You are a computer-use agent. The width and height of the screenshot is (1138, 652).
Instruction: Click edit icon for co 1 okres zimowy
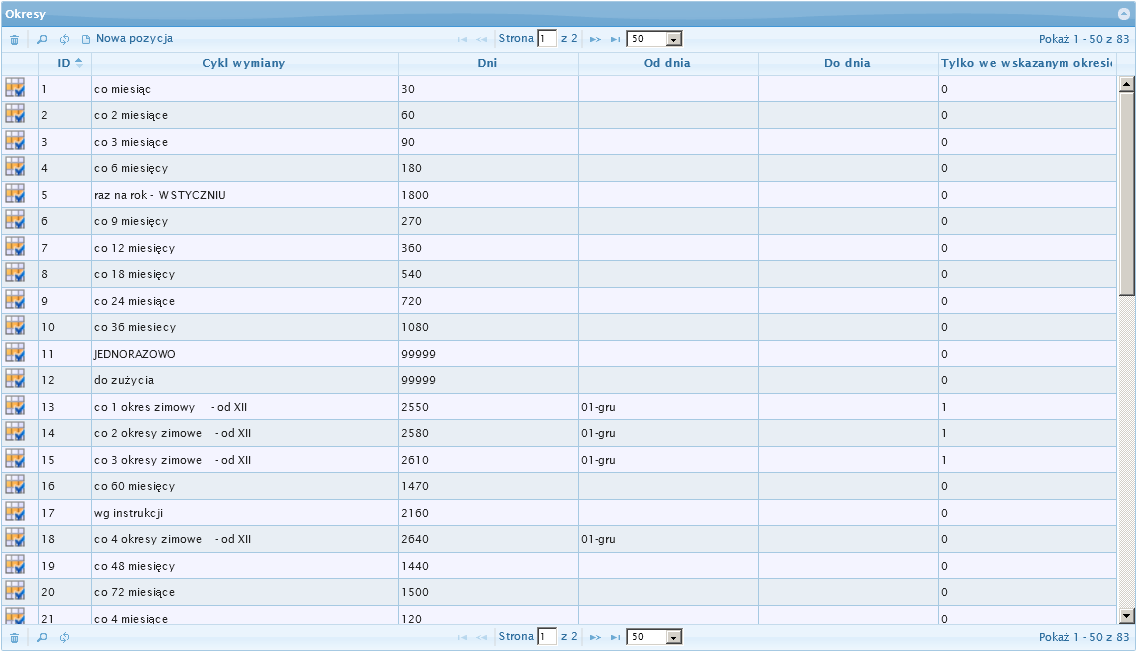[15, 407]
